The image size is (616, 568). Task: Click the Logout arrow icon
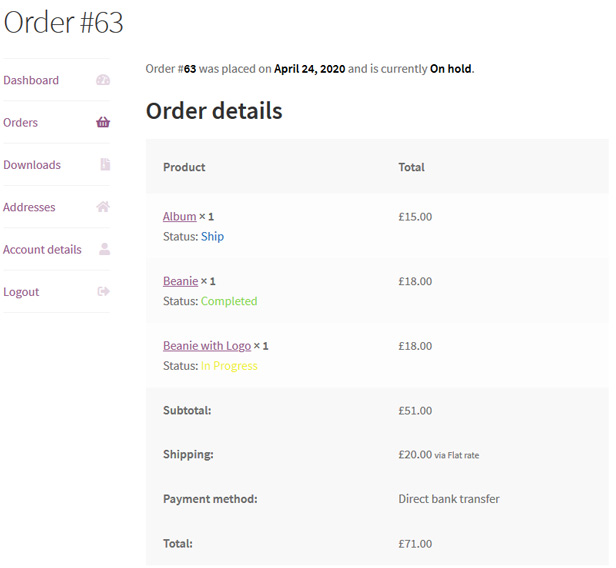coord(103,291)
